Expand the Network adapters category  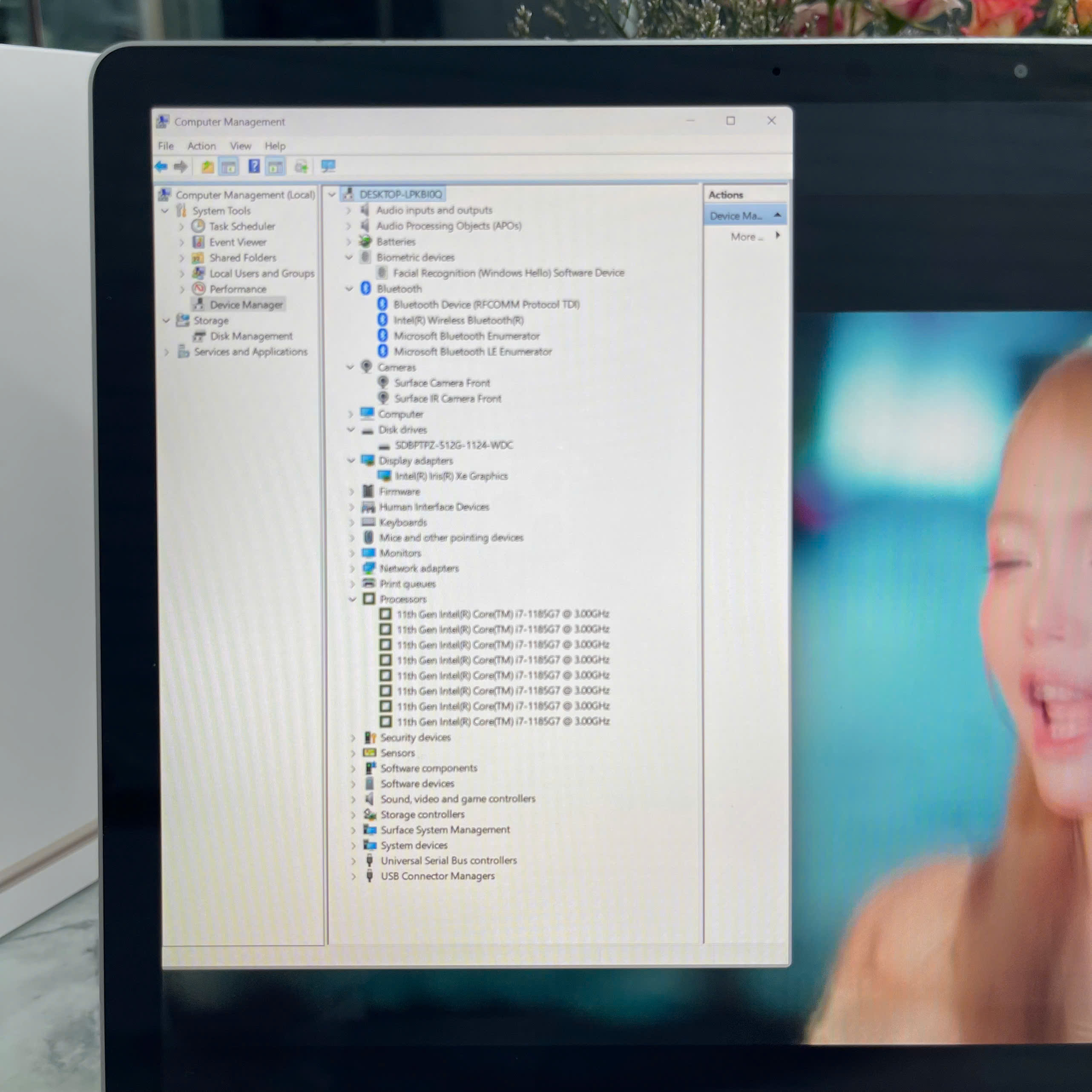point(352,568)
